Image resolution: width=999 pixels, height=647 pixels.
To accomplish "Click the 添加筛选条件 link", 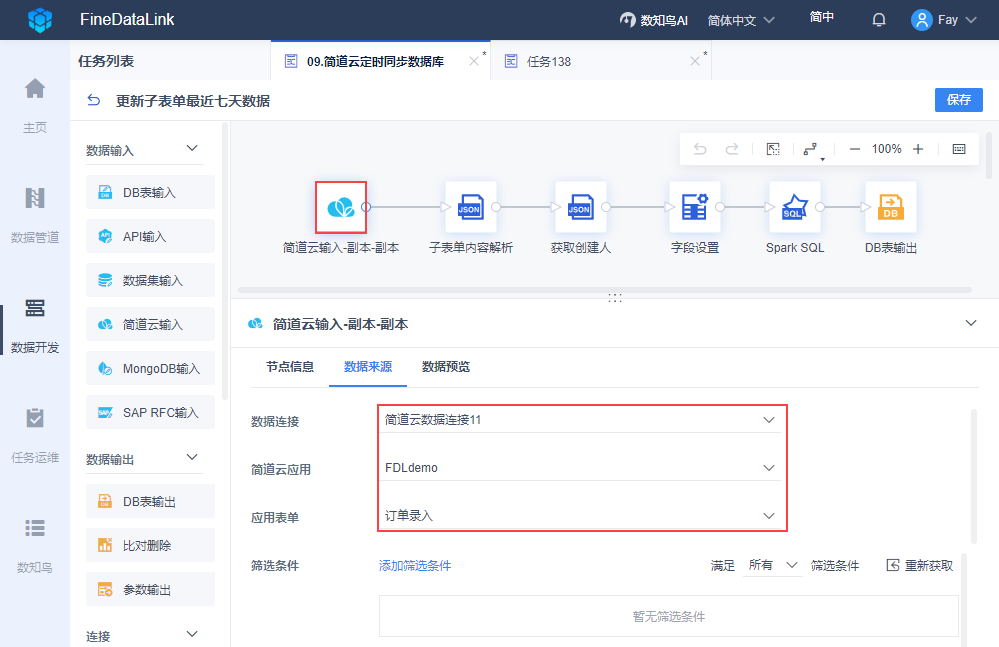I will (415, 565).
